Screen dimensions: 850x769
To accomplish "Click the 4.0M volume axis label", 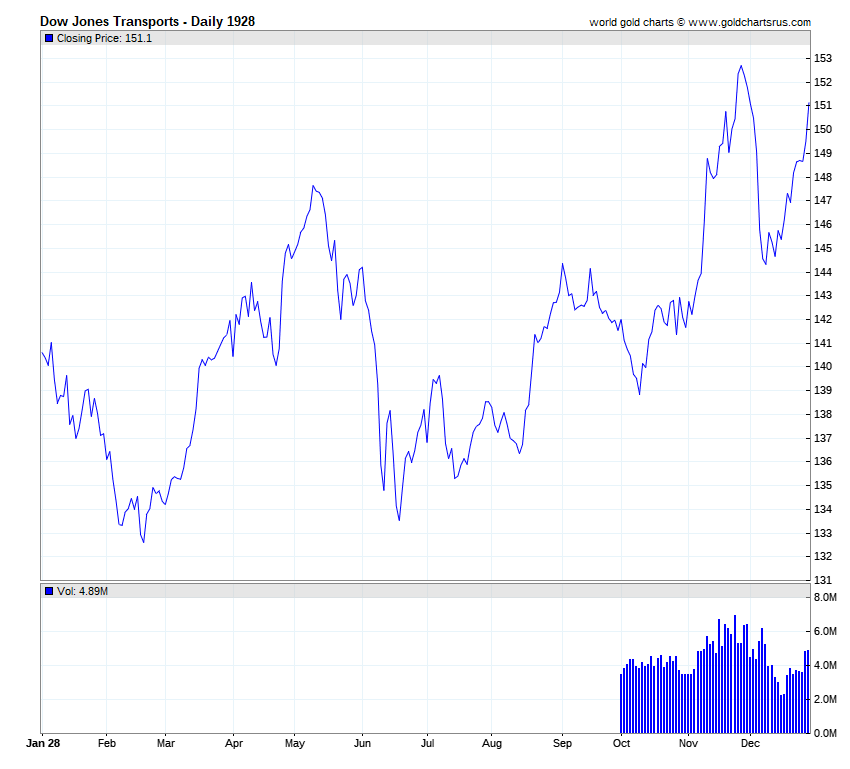I will tap(825, 665).
